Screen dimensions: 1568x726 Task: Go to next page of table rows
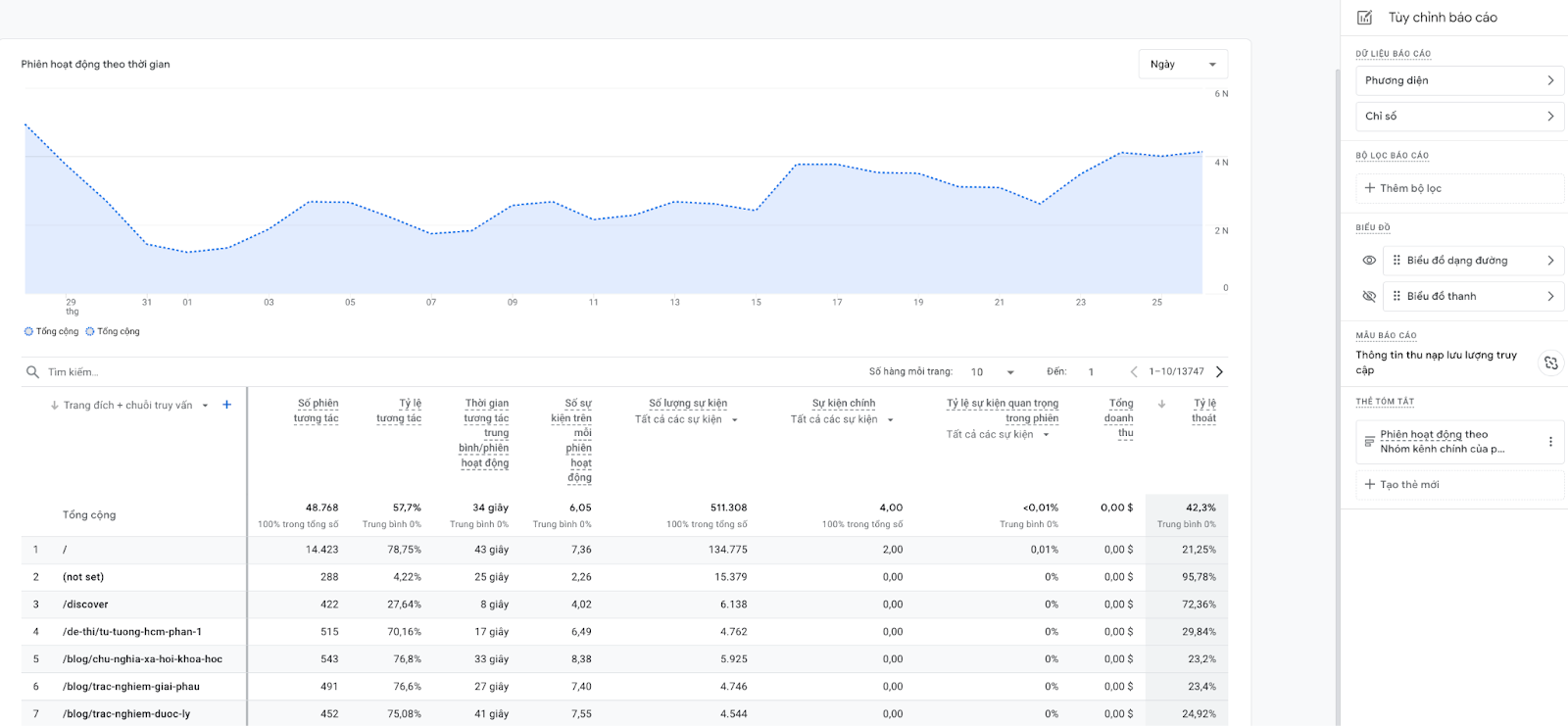1219,372
